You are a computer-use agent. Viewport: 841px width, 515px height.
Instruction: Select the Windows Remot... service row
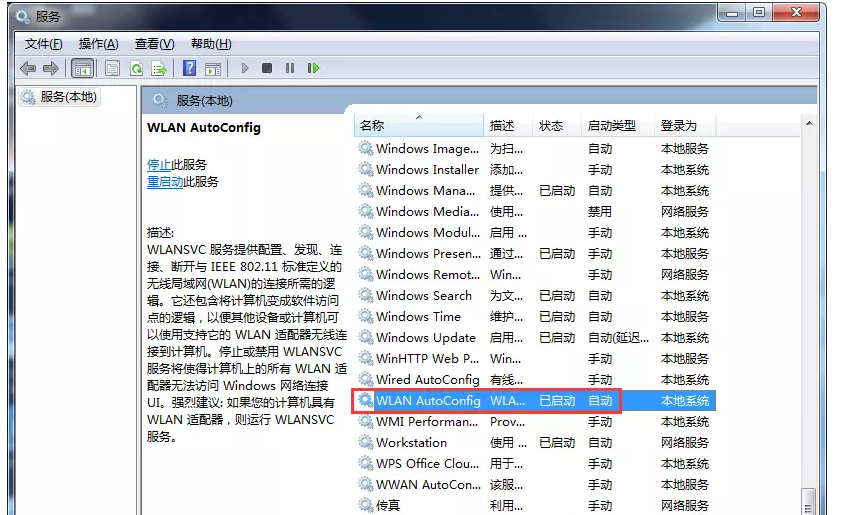[x=534, y=274]
